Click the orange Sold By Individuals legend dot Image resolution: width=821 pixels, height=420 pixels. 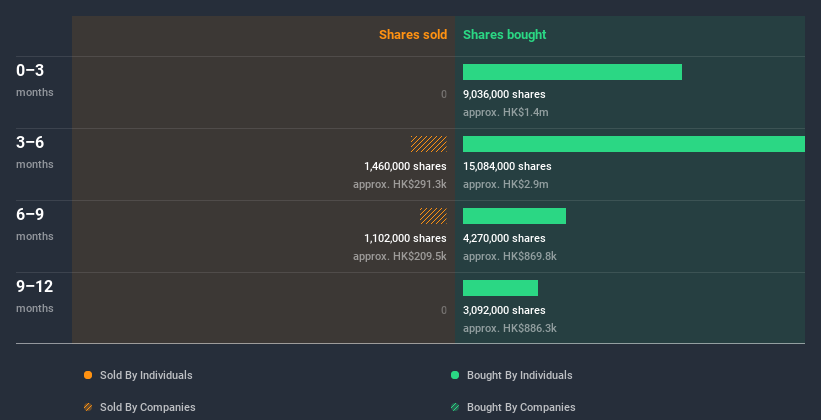click(88, 375)
